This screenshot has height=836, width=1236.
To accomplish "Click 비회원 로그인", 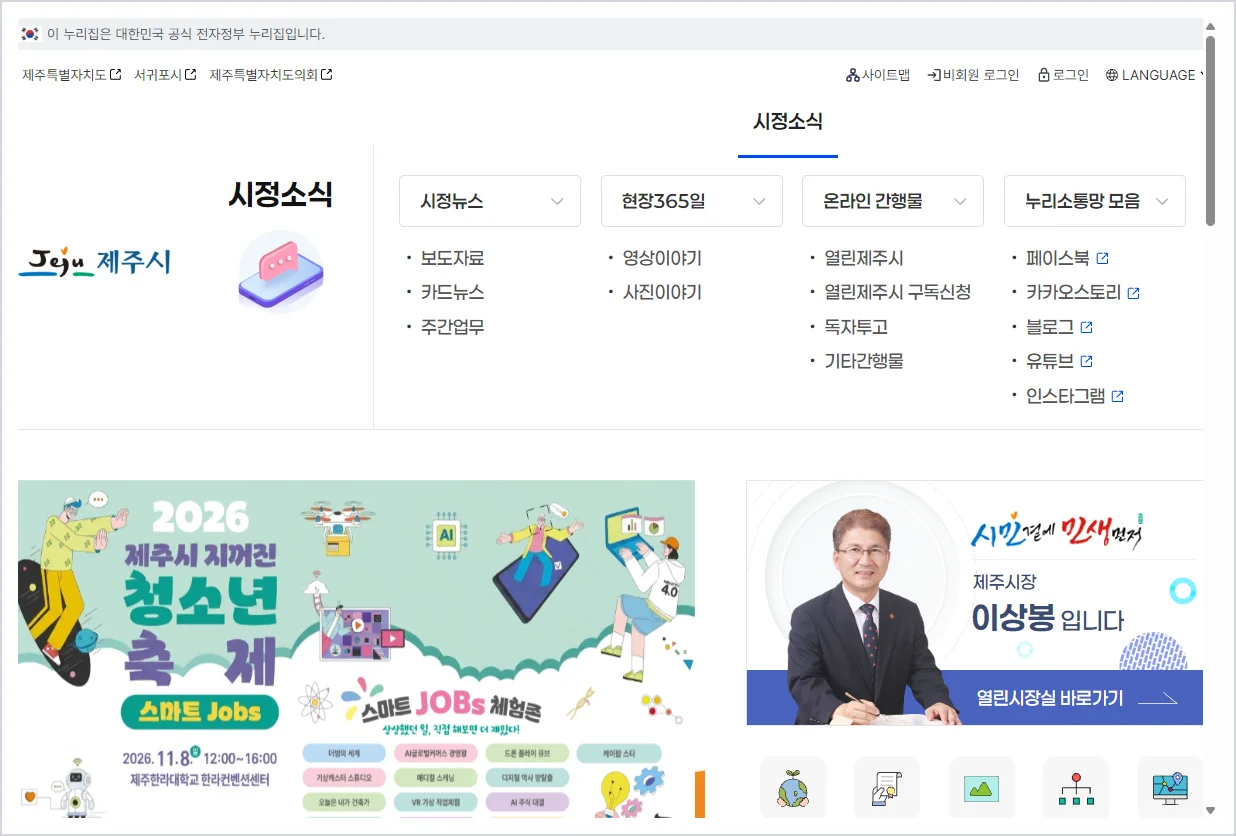I will [973, 75].
